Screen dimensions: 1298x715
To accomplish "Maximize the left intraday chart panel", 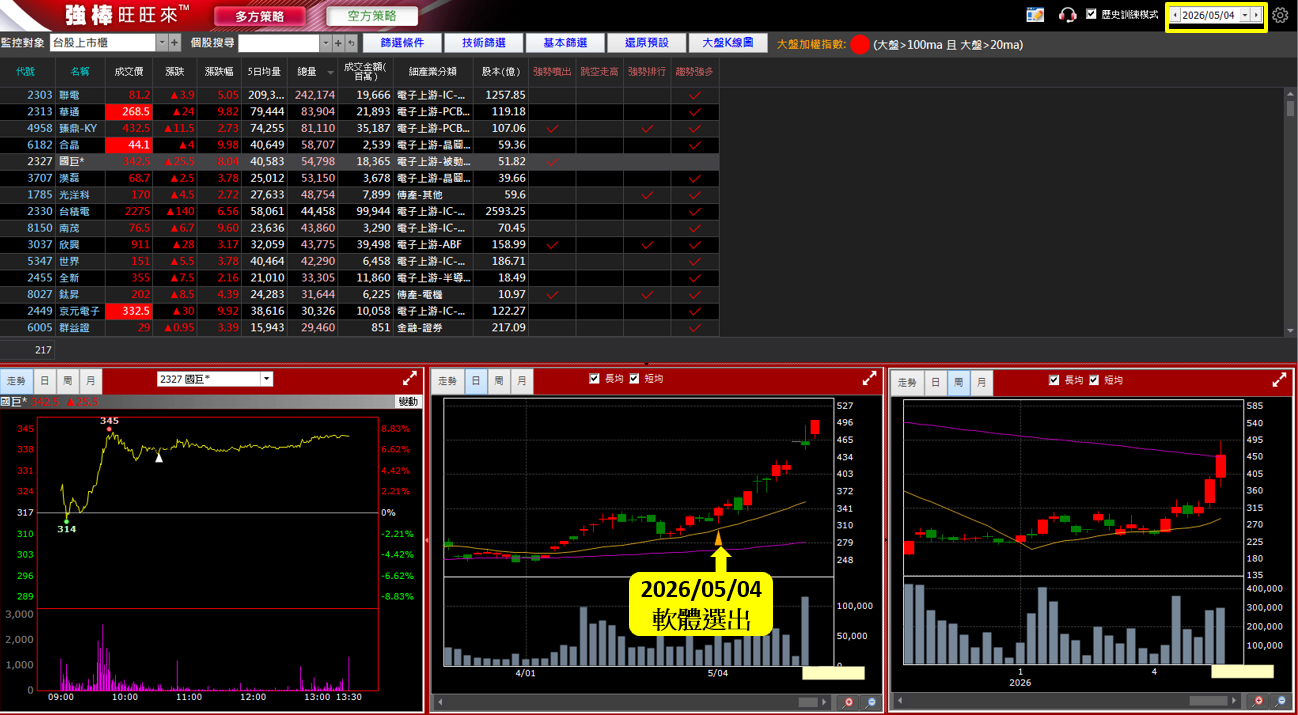I will point(410,379).
